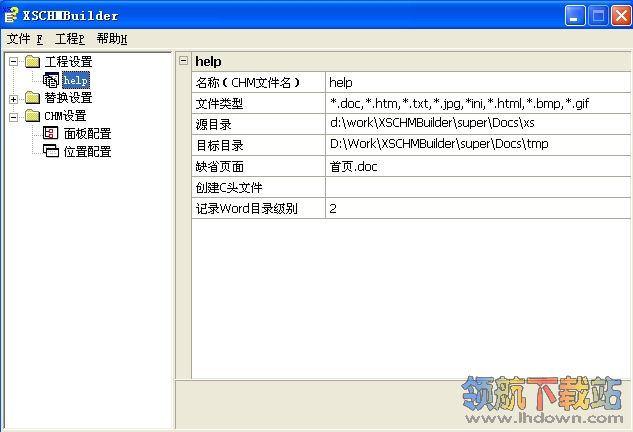Edit the 源目录 path value

pos(478,124)
